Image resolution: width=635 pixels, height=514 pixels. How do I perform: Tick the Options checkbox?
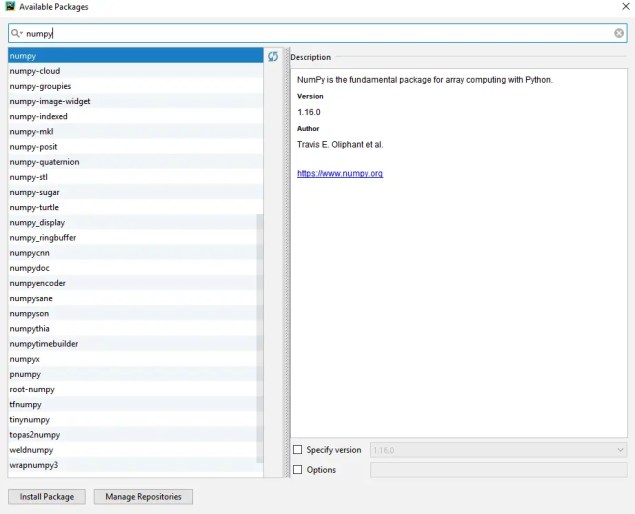(297, 470)
